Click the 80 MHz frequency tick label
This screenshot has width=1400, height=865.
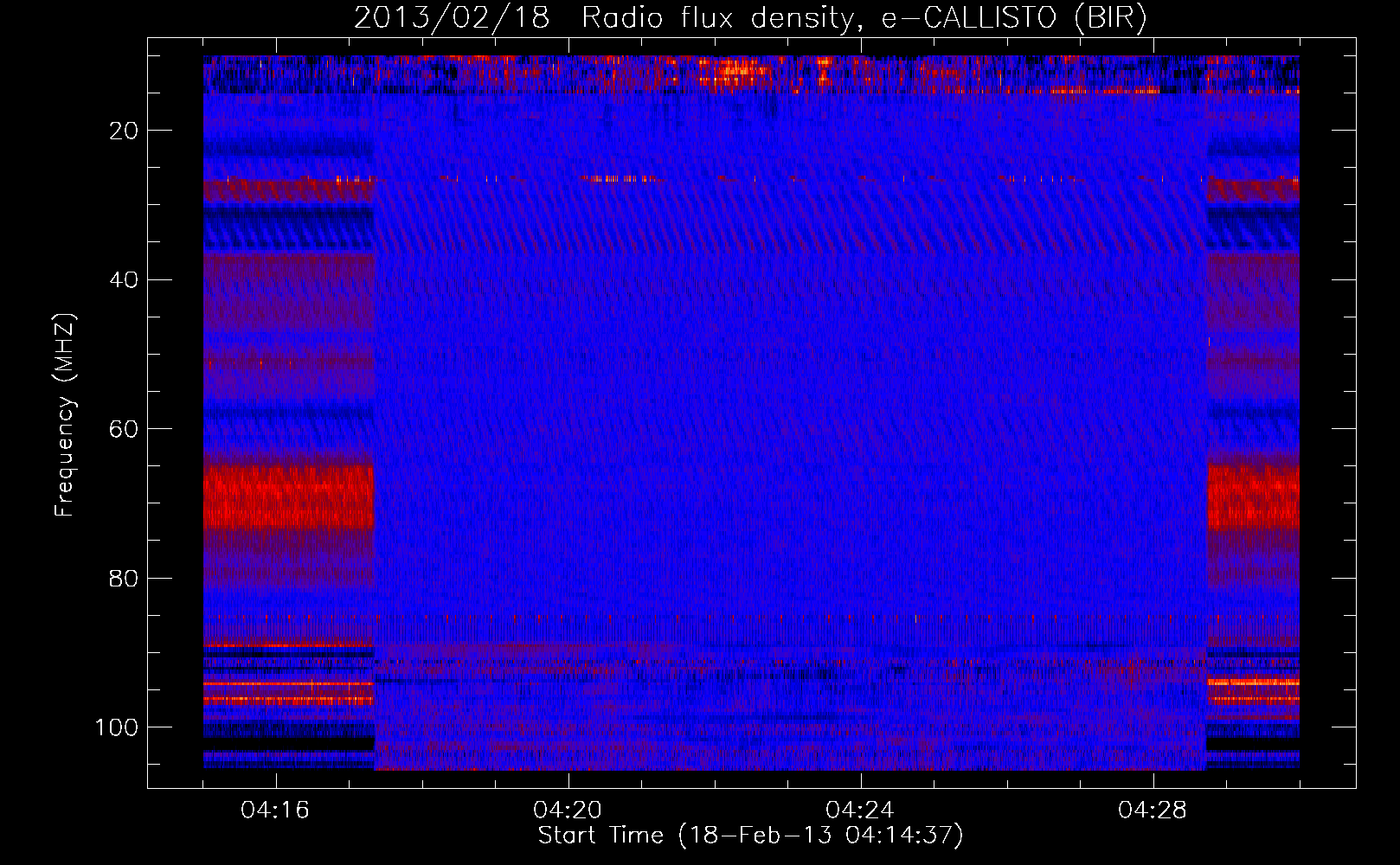pos(124,579)
